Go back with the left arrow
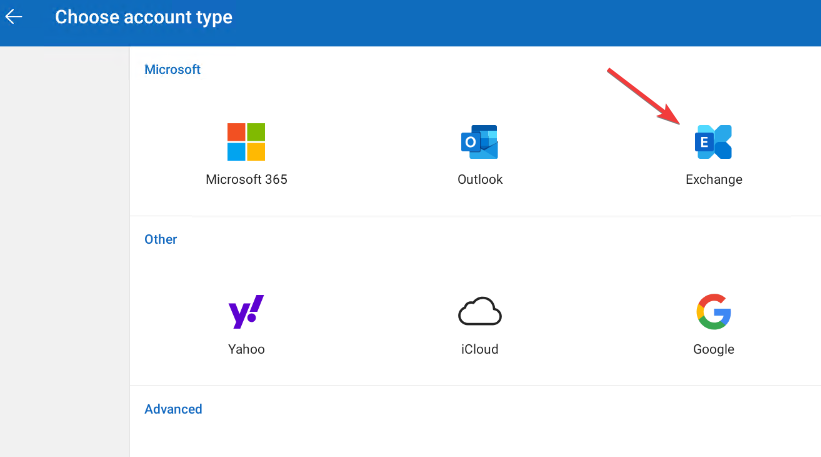Viewport: 821px width, 457px height. pyautogui.click(x=14, y=17)
